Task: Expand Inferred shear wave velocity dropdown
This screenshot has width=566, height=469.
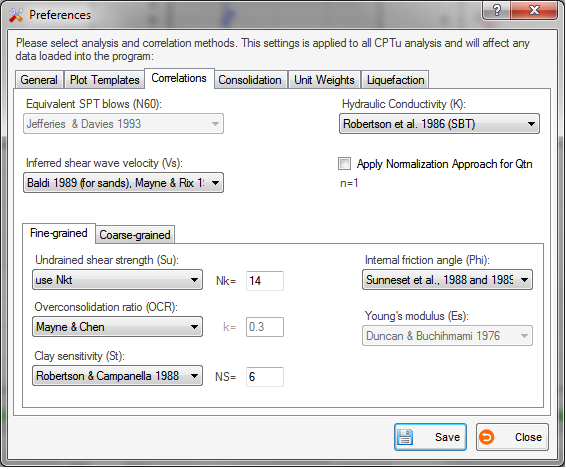Action: click(123, 183)
